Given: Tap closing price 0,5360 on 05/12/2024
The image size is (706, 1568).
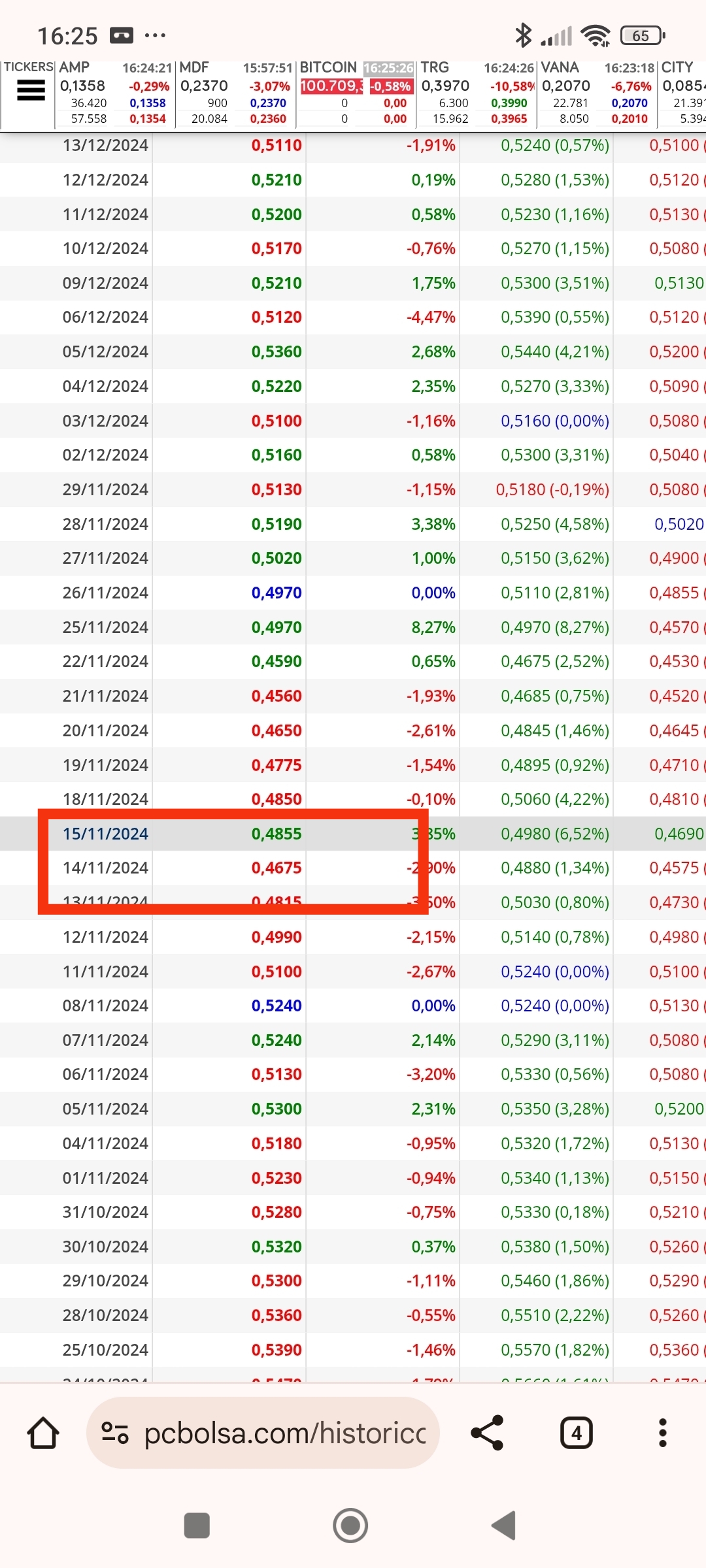Looking at the screenshot, I should point(277,351).
